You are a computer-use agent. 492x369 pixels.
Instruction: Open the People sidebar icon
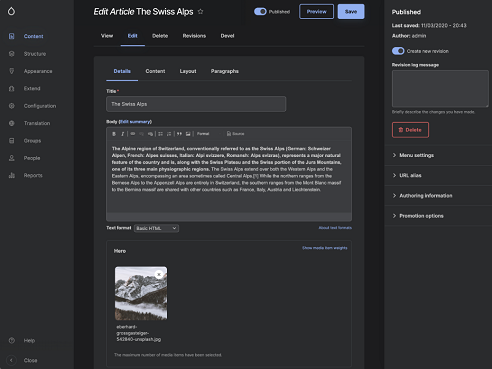[12, 158]
